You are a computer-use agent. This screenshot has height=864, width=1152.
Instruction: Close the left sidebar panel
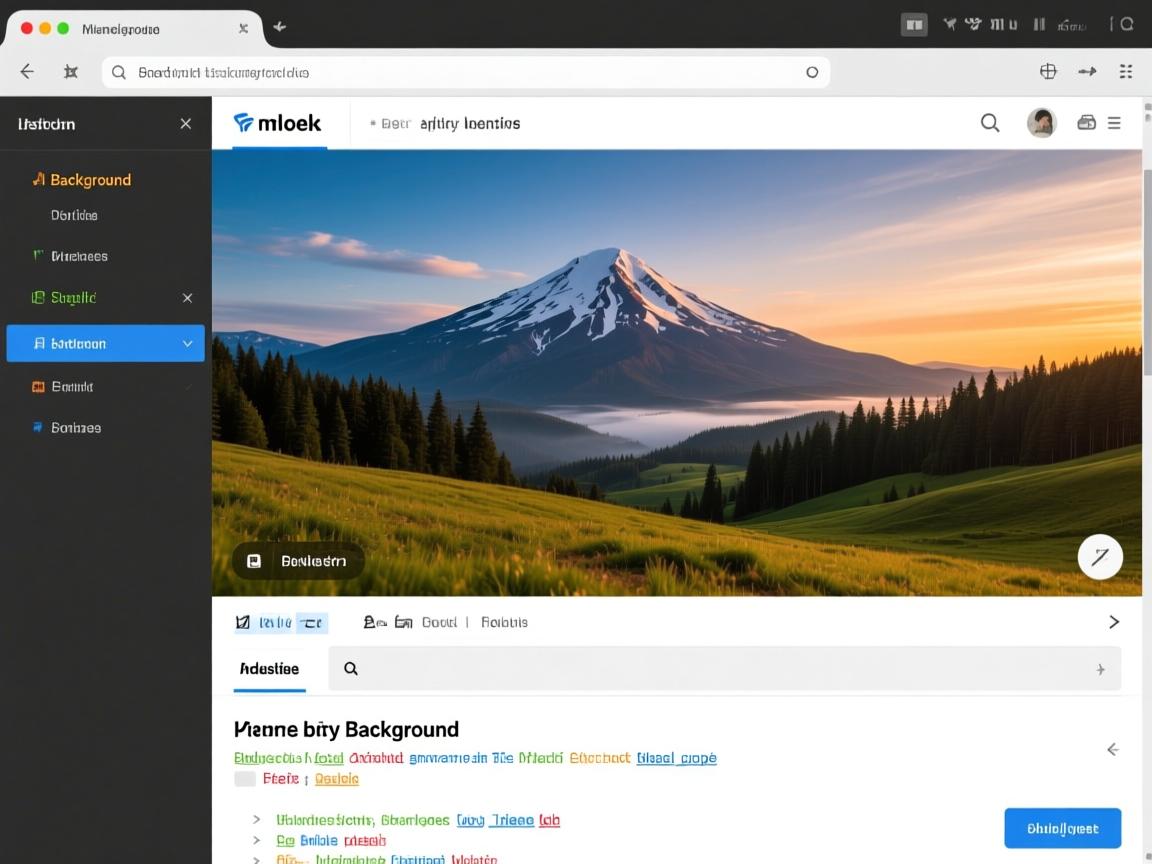[x=185, y=124]
